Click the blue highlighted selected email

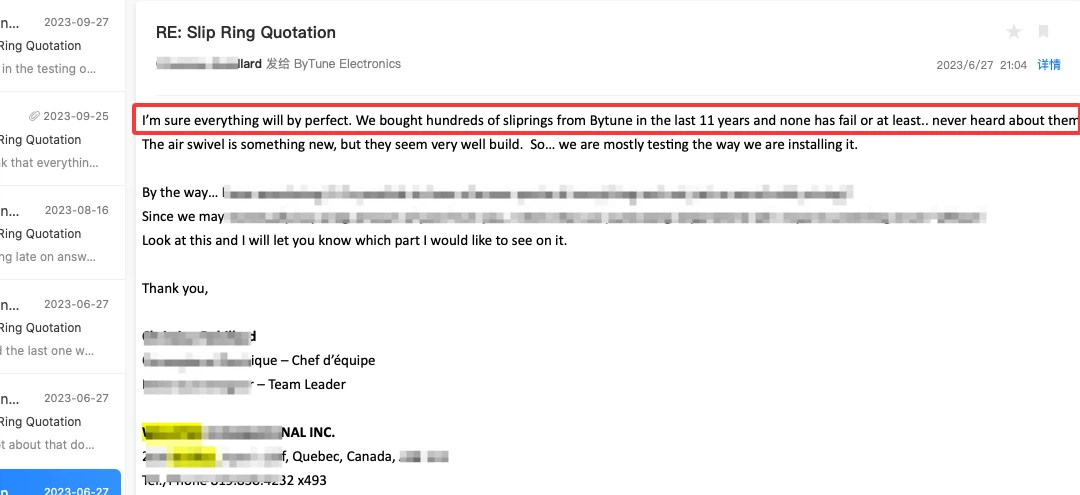click(60, 483)
